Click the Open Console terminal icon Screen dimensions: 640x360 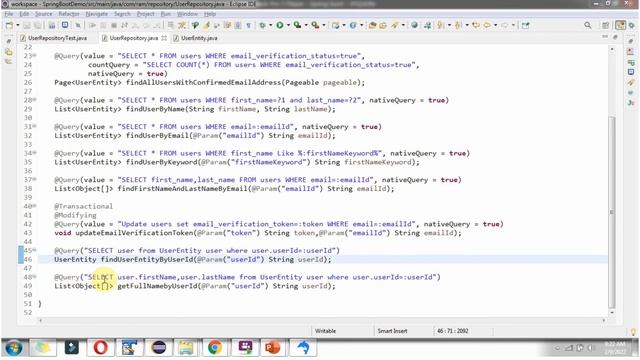(65, 25)
